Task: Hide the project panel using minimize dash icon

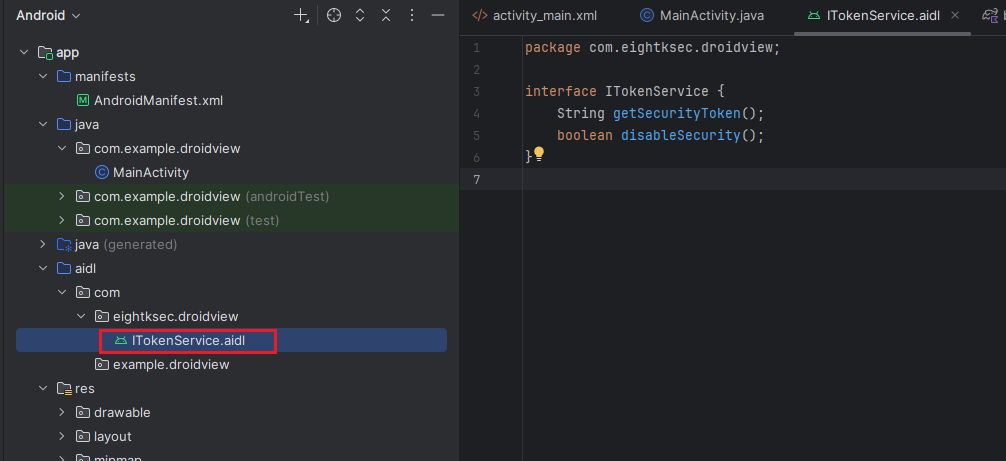Action: click(437, 16)
